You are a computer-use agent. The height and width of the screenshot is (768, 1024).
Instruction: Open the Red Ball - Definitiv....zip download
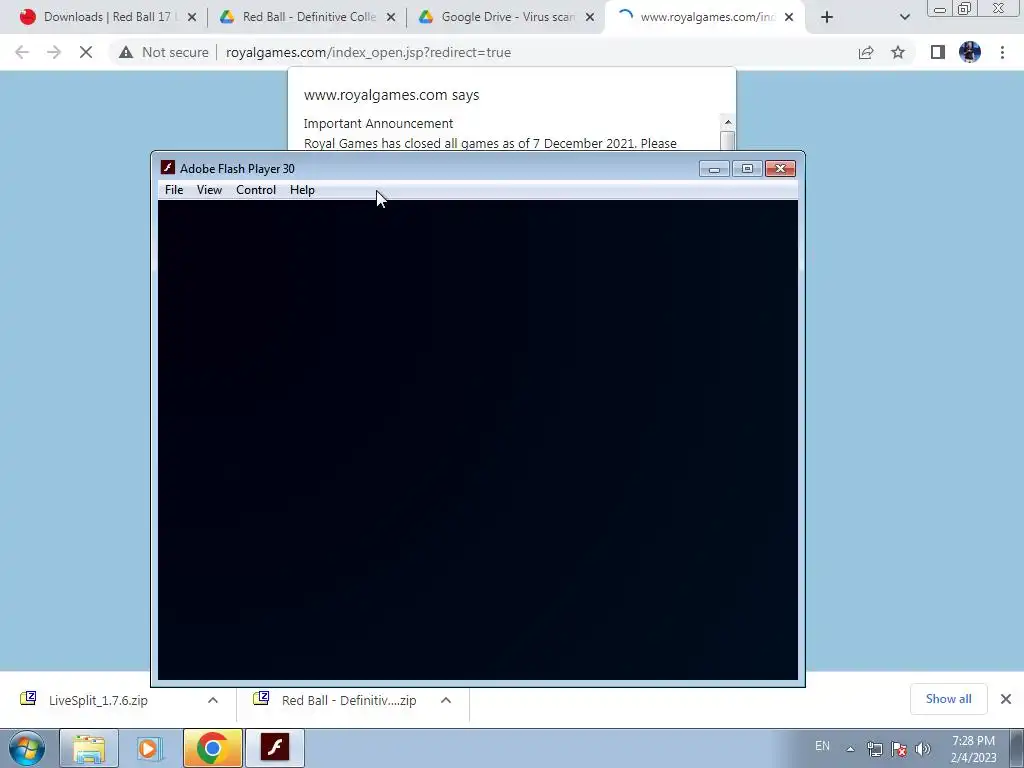click(x=349, y=700)
